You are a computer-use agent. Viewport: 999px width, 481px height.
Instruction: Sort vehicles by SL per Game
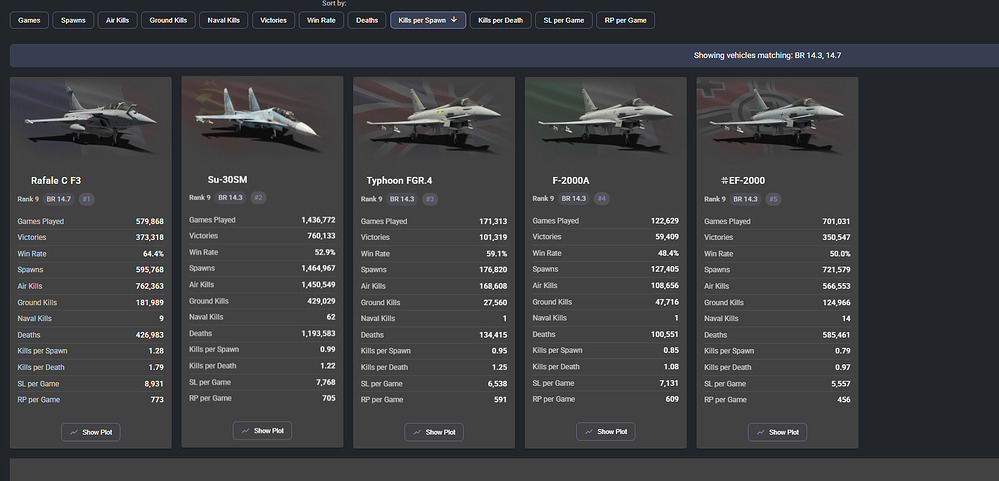pyautogui.click(x=564, y=20)
